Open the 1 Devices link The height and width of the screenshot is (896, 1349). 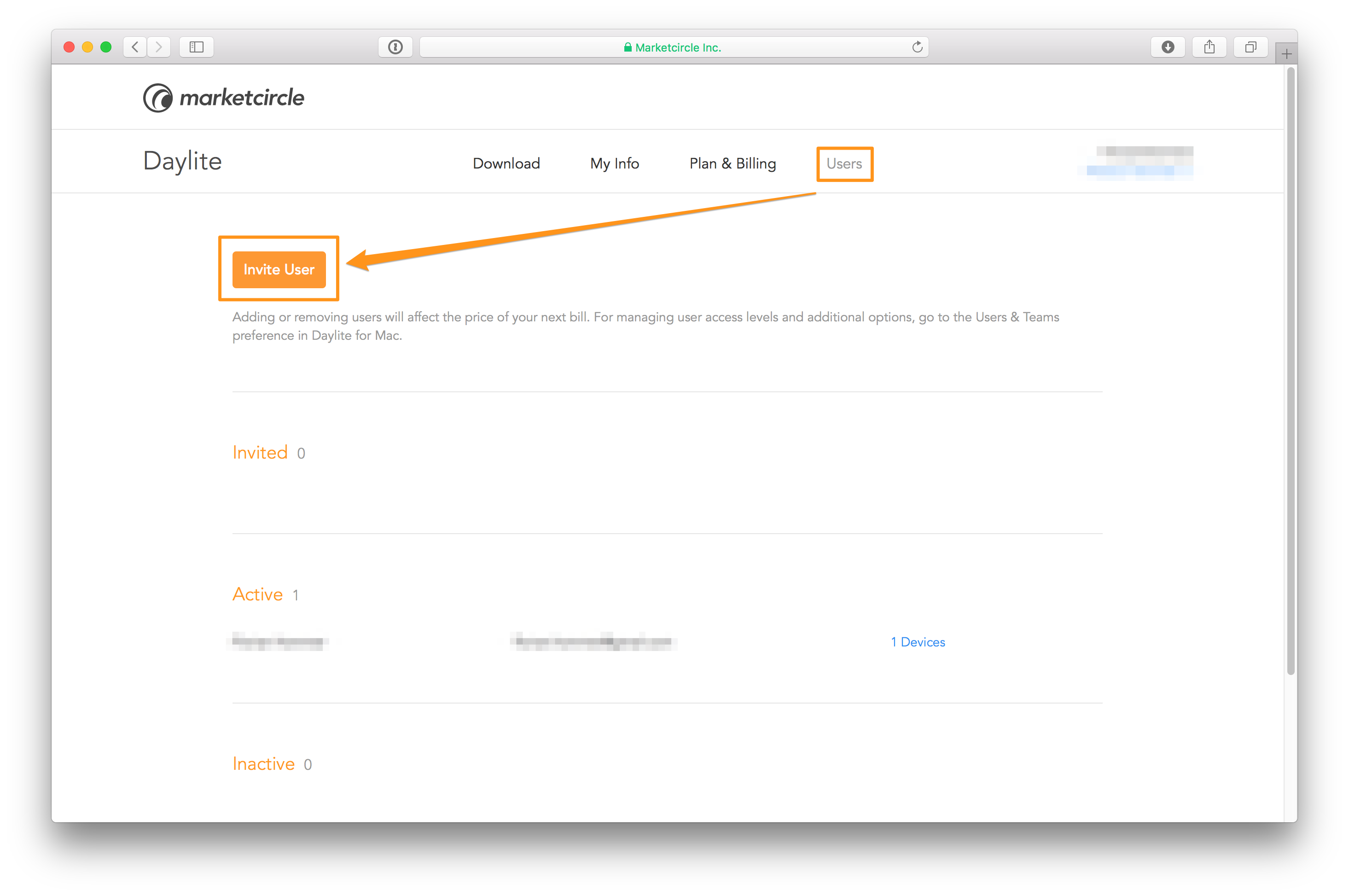(x=918, y=642)
